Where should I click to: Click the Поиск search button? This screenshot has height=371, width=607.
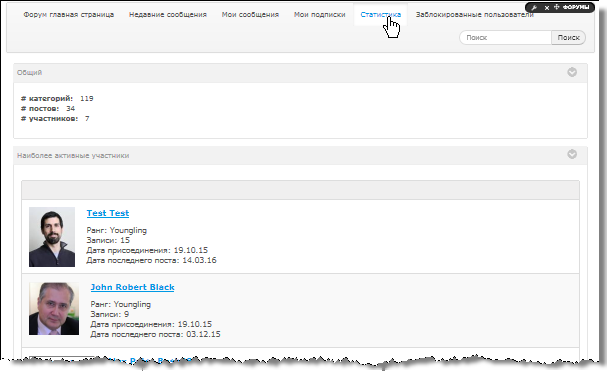click(x=568, y=38)
